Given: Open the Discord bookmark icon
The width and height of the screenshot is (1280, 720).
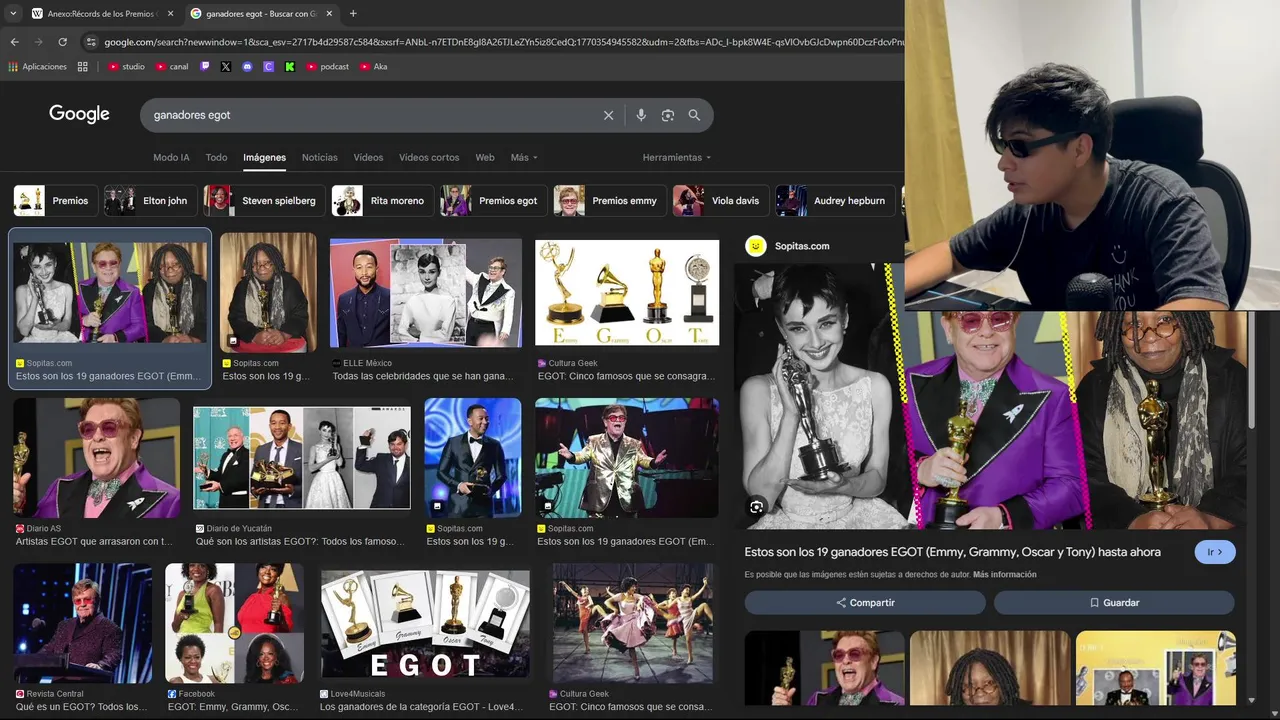Looking at the screenshot, I should (x=247, y=67).
